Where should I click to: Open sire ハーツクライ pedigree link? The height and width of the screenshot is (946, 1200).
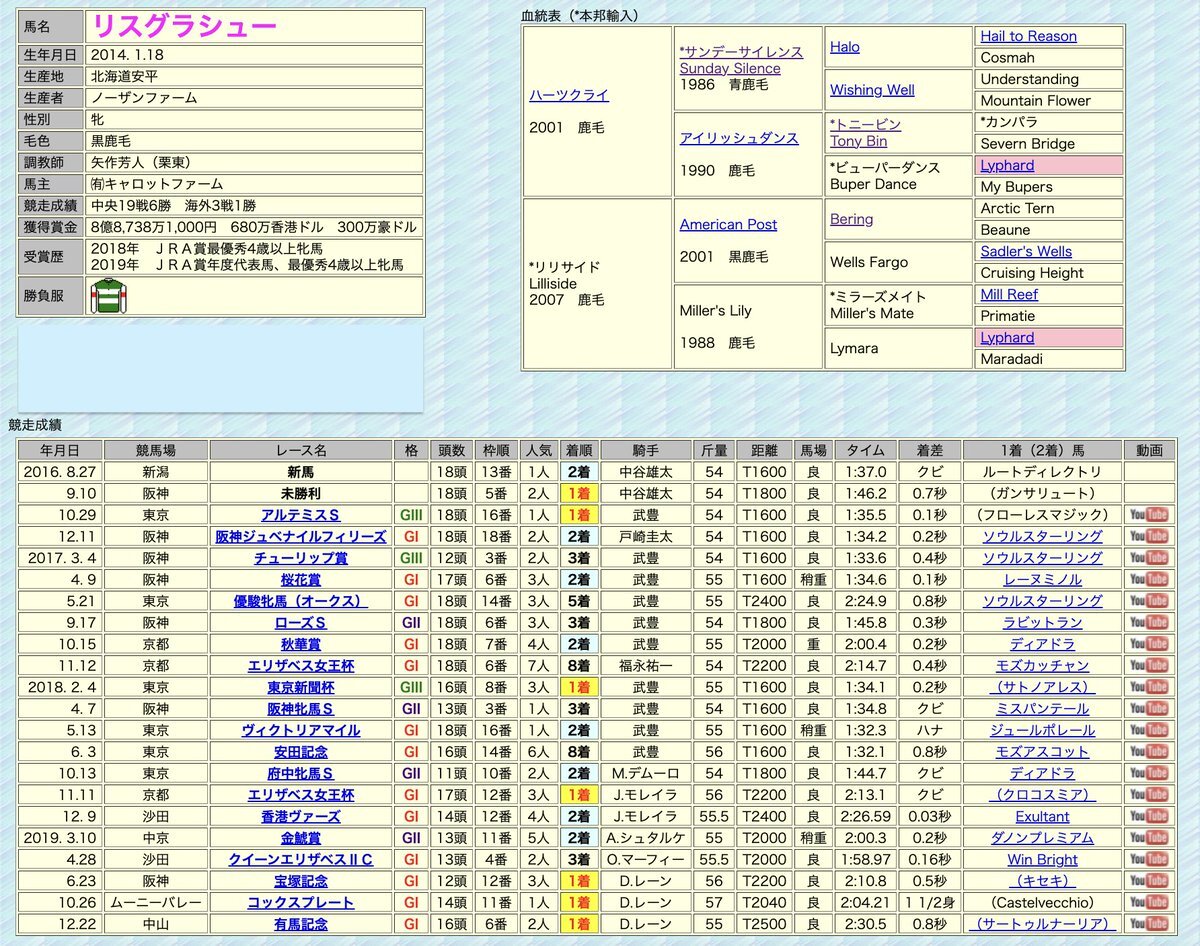[x=569, y=95]
